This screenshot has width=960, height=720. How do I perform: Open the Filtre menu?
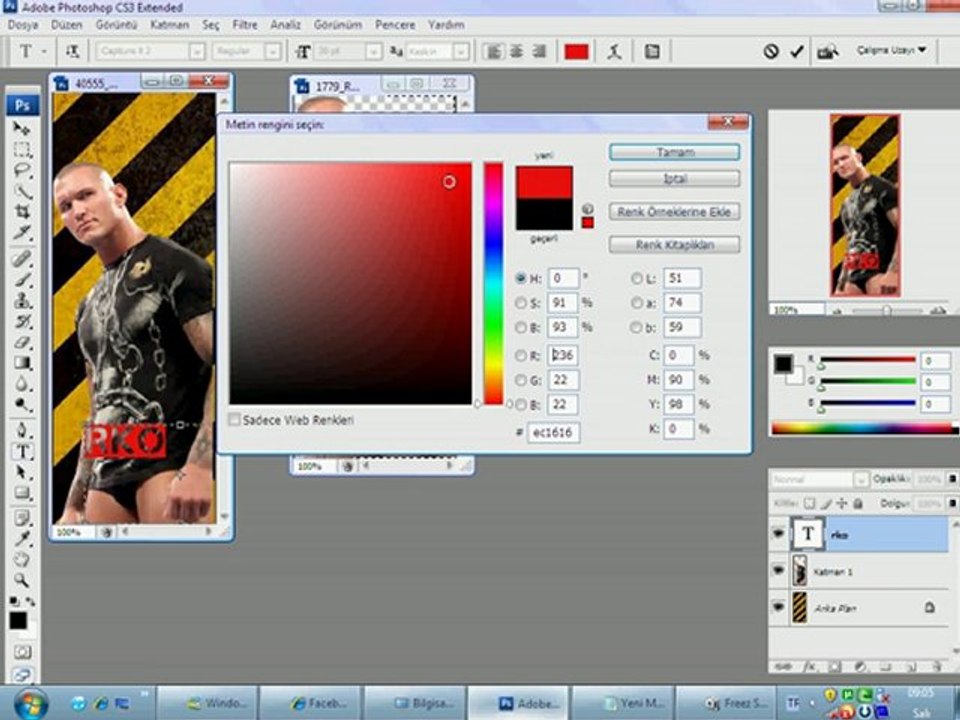point(245,24)
